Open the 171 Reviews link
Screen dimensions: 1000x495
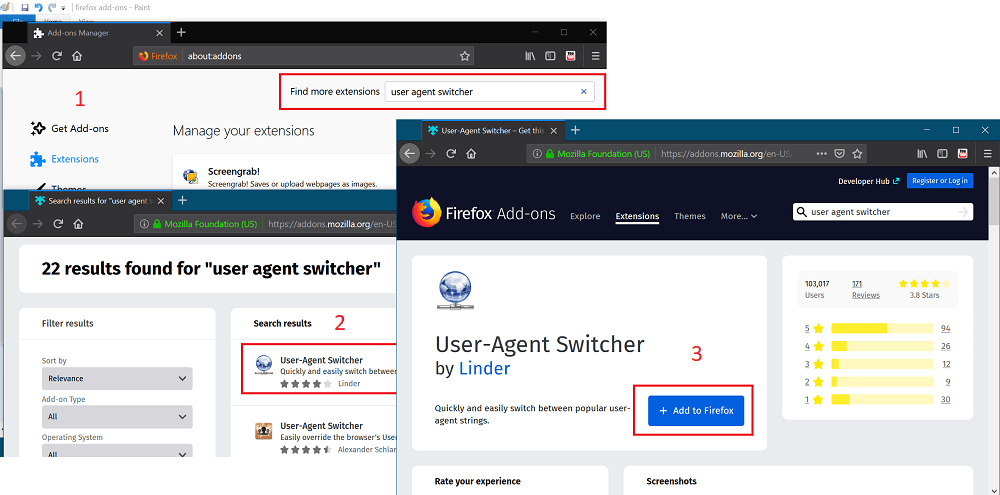tap(865, 289)
